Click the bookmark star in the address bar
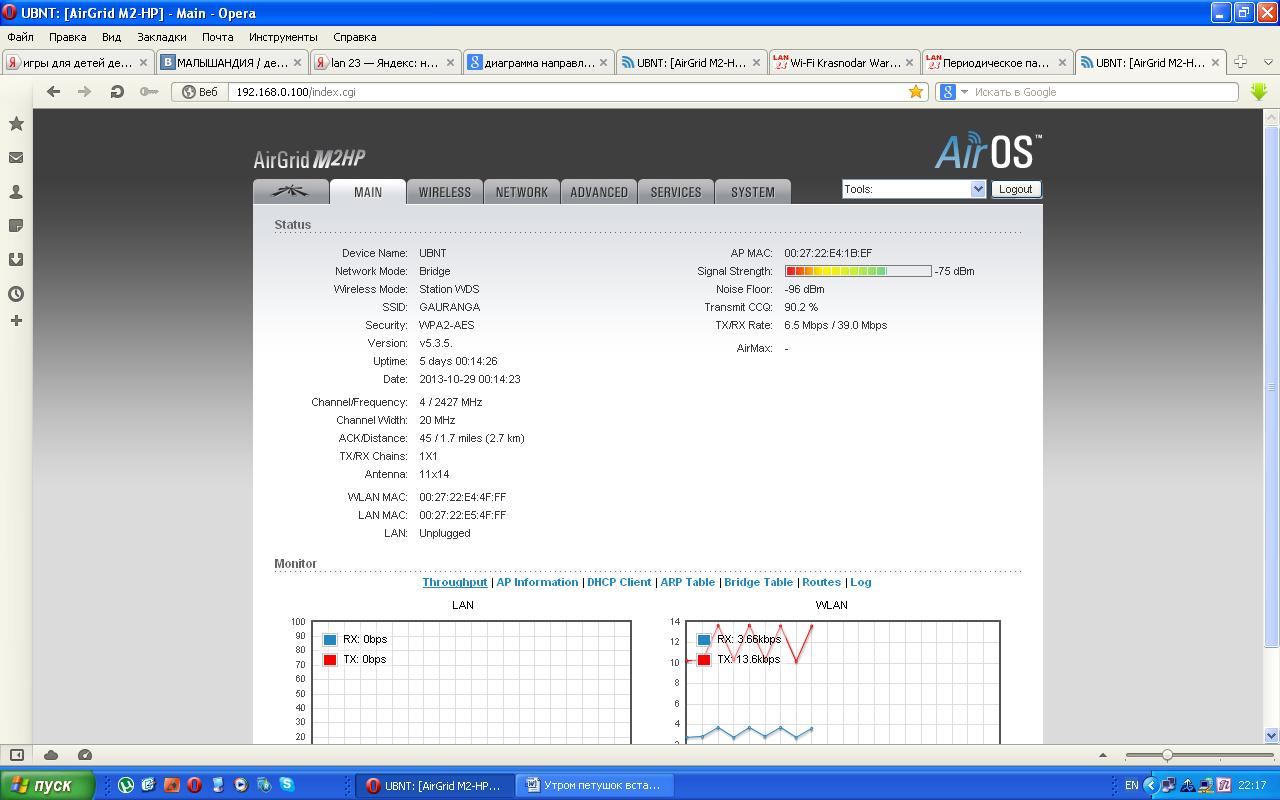Viewport: 1280px width, 800px height. [x=916, y=91]
